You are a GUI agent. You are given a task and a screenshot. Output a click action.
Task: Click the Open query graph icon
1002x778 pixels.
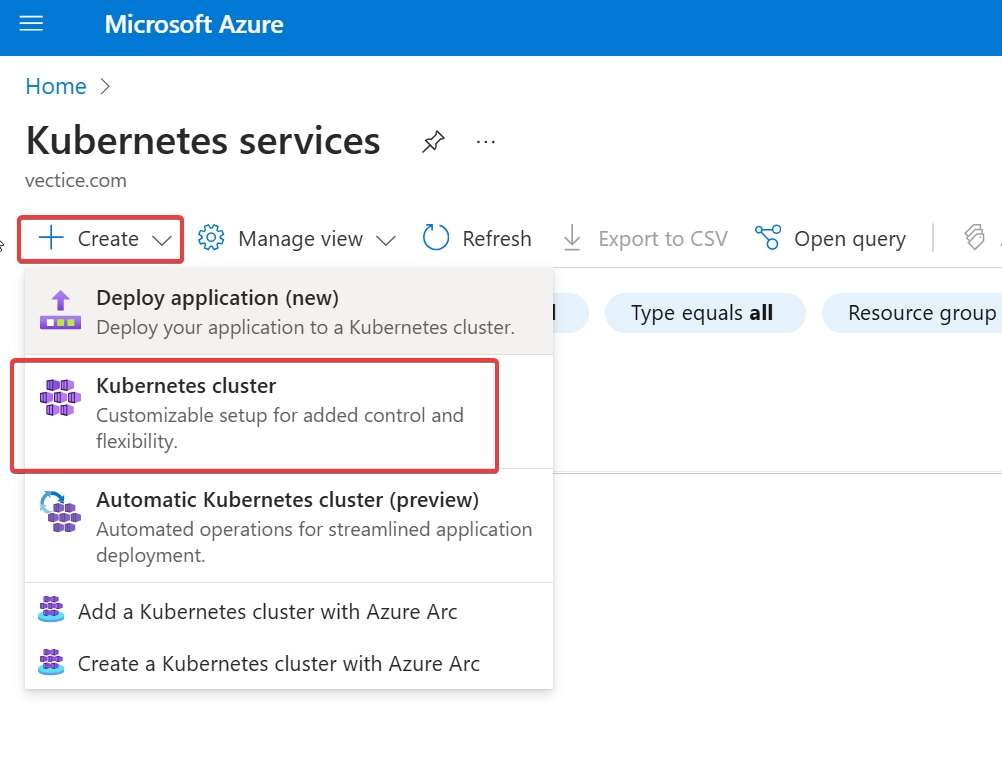768,238
